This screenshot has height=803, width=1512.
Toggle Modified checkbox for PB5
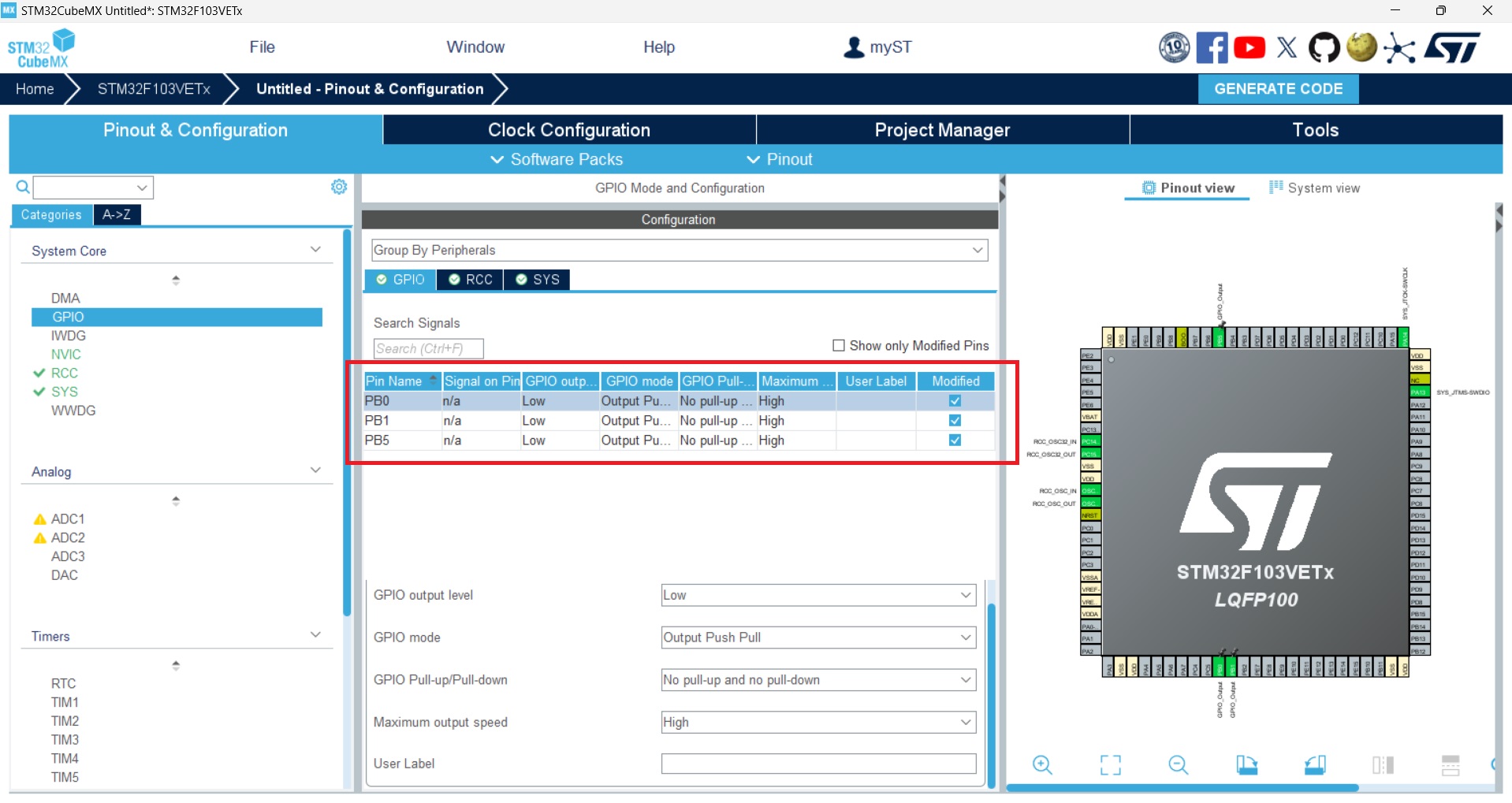955,440
